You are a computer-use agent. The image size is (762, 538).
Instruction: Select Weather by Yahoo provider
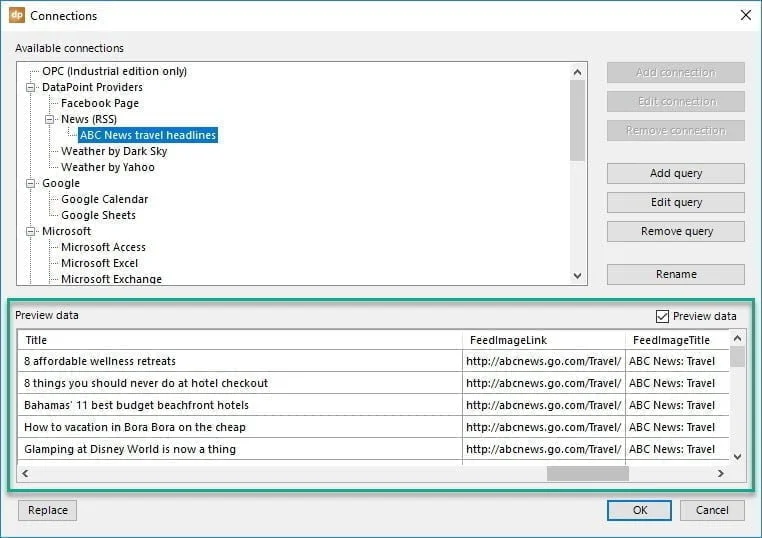click(x=107, y=167)
